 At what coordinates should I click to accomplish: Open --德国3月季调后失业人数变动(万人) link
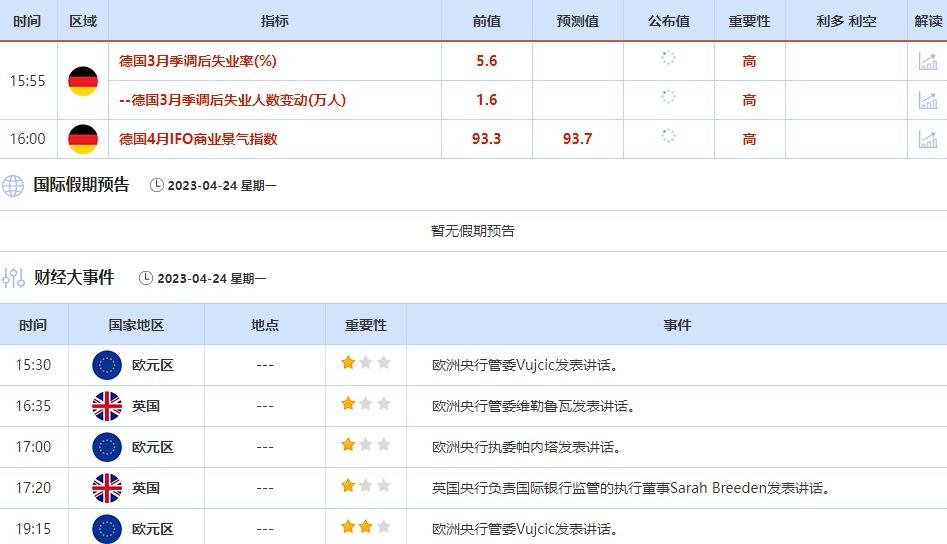point(232,100)
